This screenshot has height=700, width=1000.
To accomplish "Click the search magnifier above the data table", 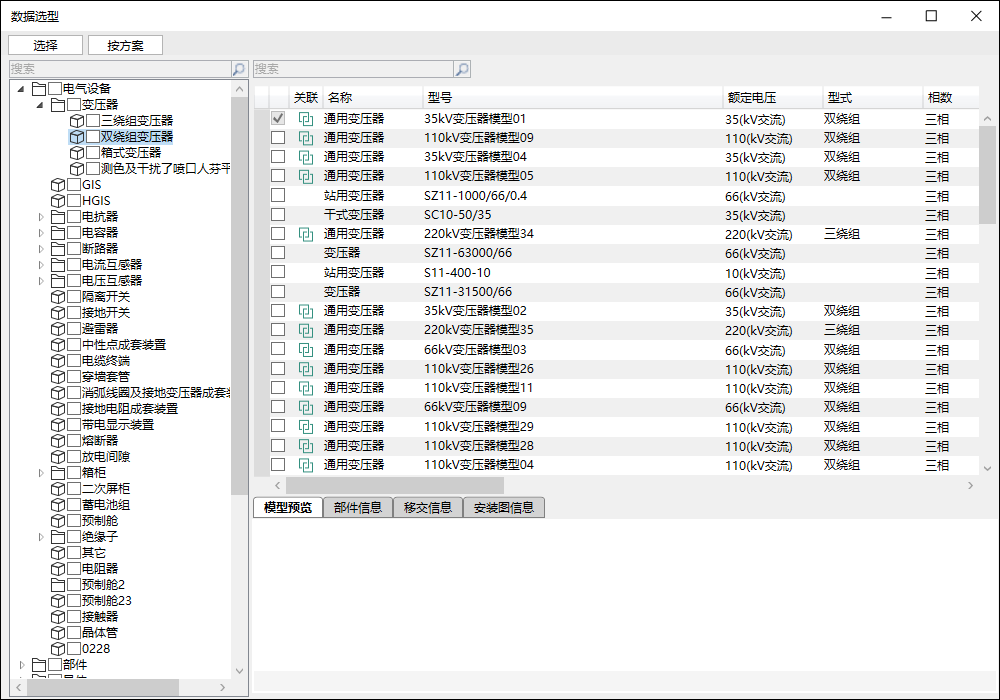I will 461,69.
